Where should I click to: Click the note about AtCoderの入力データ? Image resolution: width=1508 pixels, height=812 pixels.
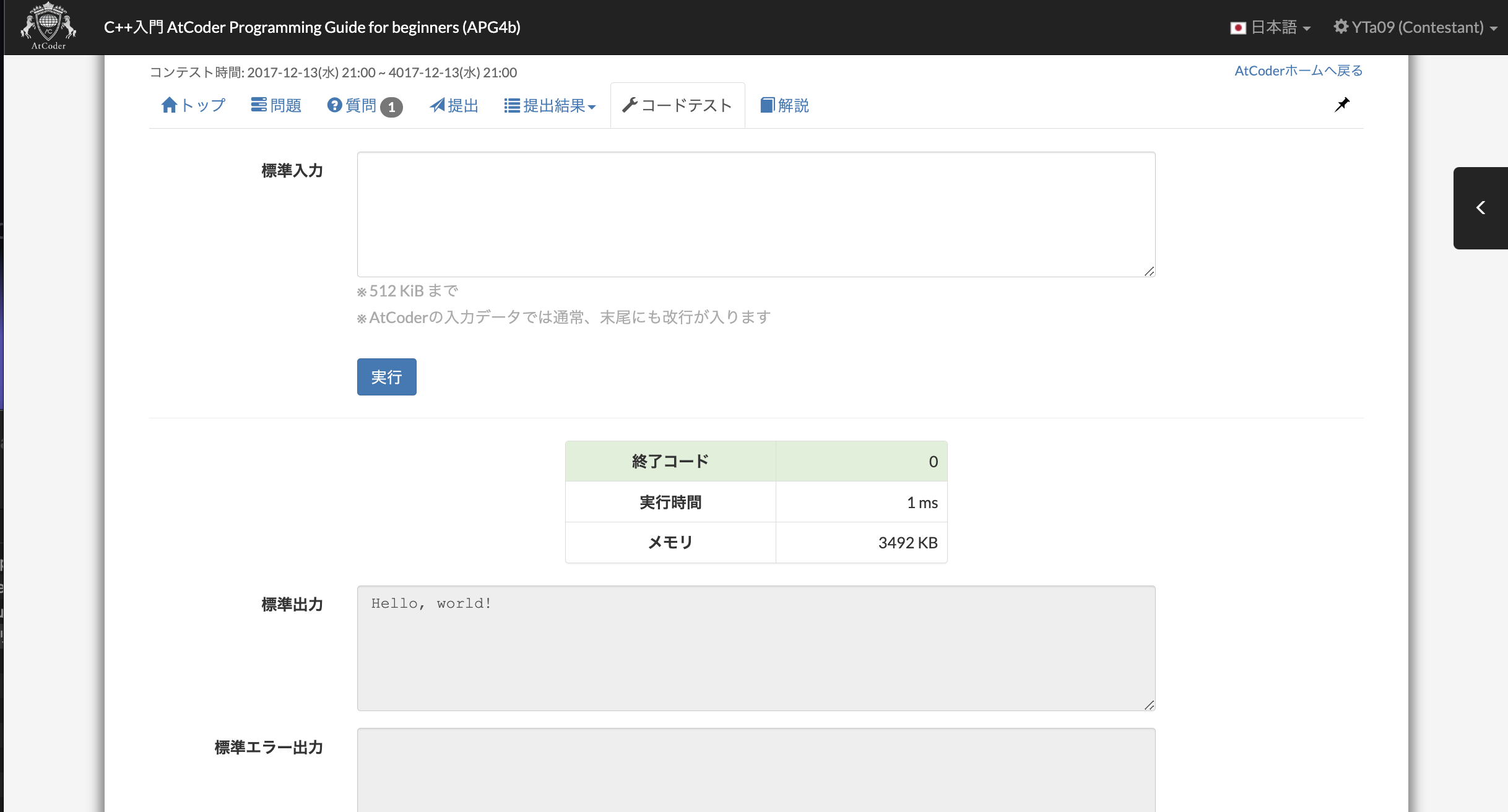pos(564,317)
